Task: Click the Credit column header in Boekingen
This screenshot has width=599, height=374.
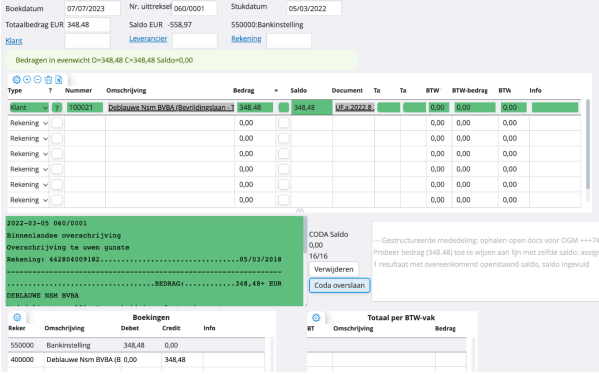Action: click(171, 328)
